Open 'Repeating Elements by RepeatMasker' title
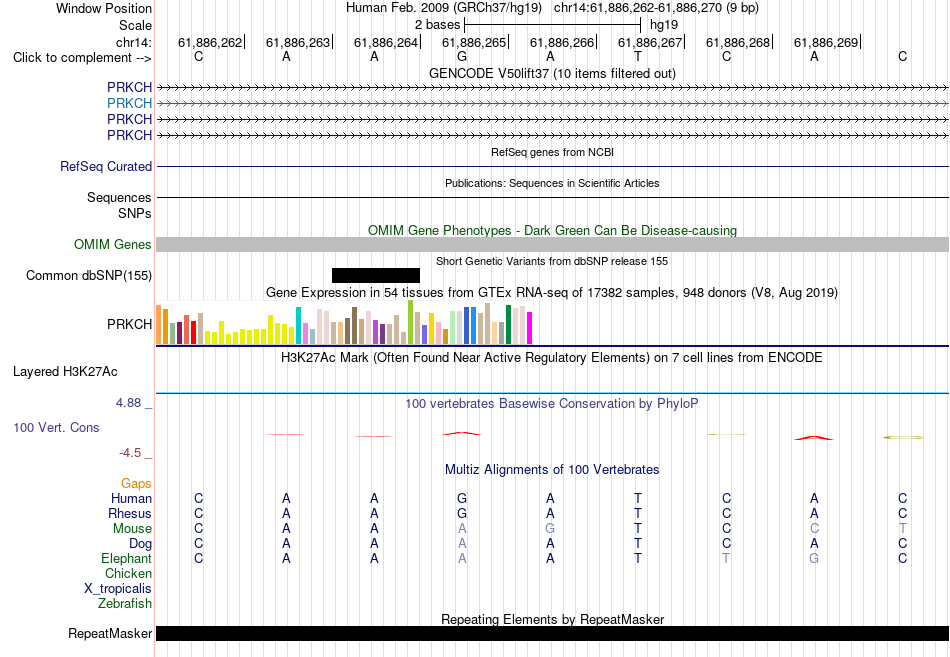Screen dimensions: 950x657 pyautogui.click(x=552, y=619)
